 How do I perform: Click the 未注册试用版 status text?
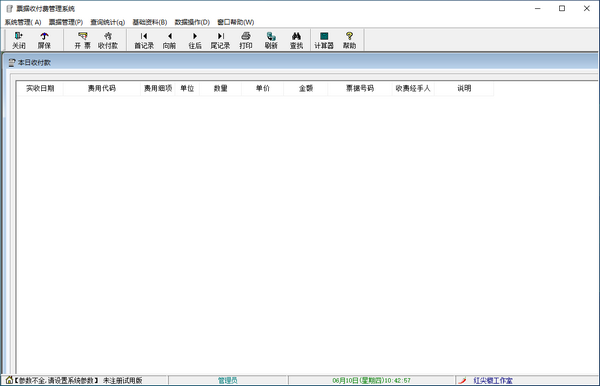122,380
